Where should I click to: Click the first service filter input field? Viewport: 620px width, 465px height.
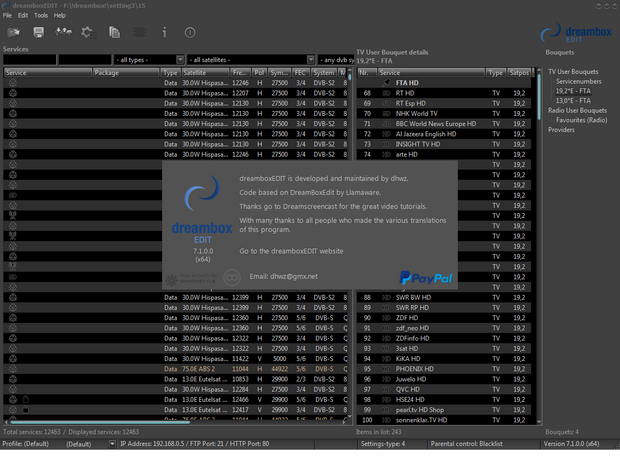(30, 60)
